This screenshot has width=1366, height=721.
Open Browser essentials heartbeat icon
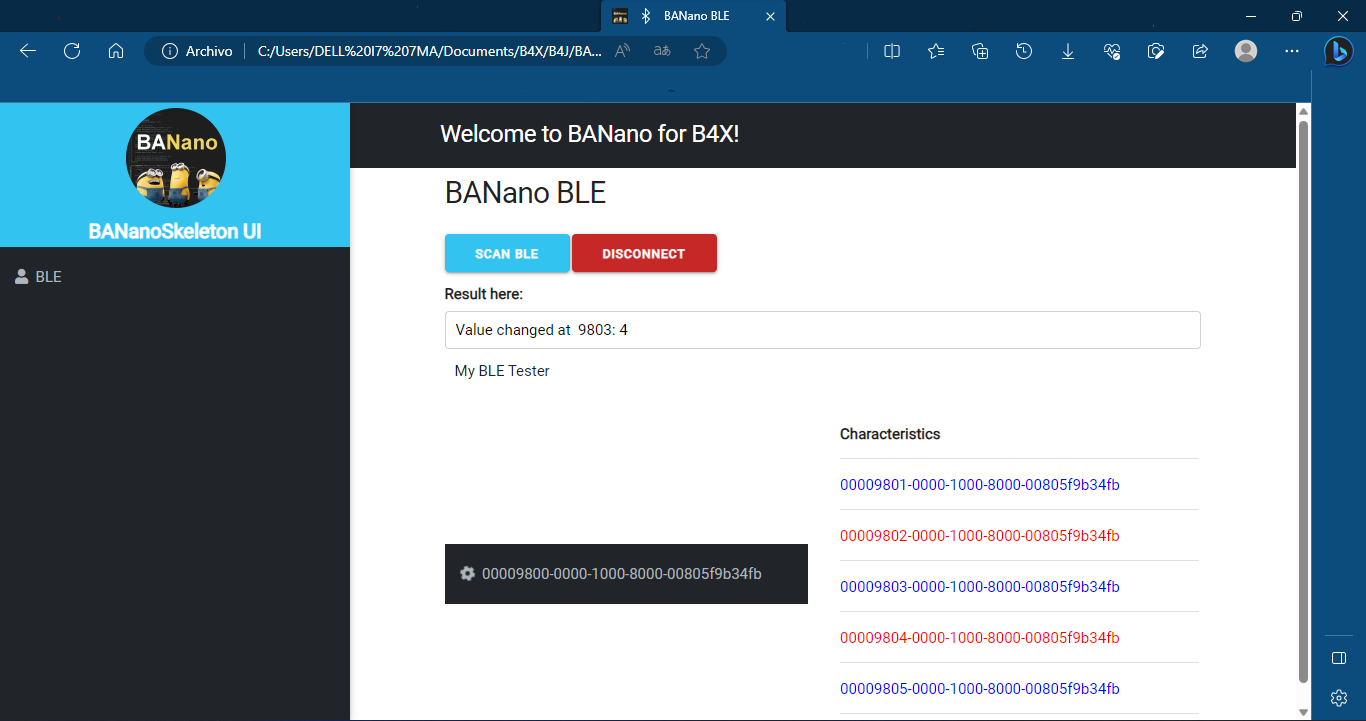(x=1112, y=51)
